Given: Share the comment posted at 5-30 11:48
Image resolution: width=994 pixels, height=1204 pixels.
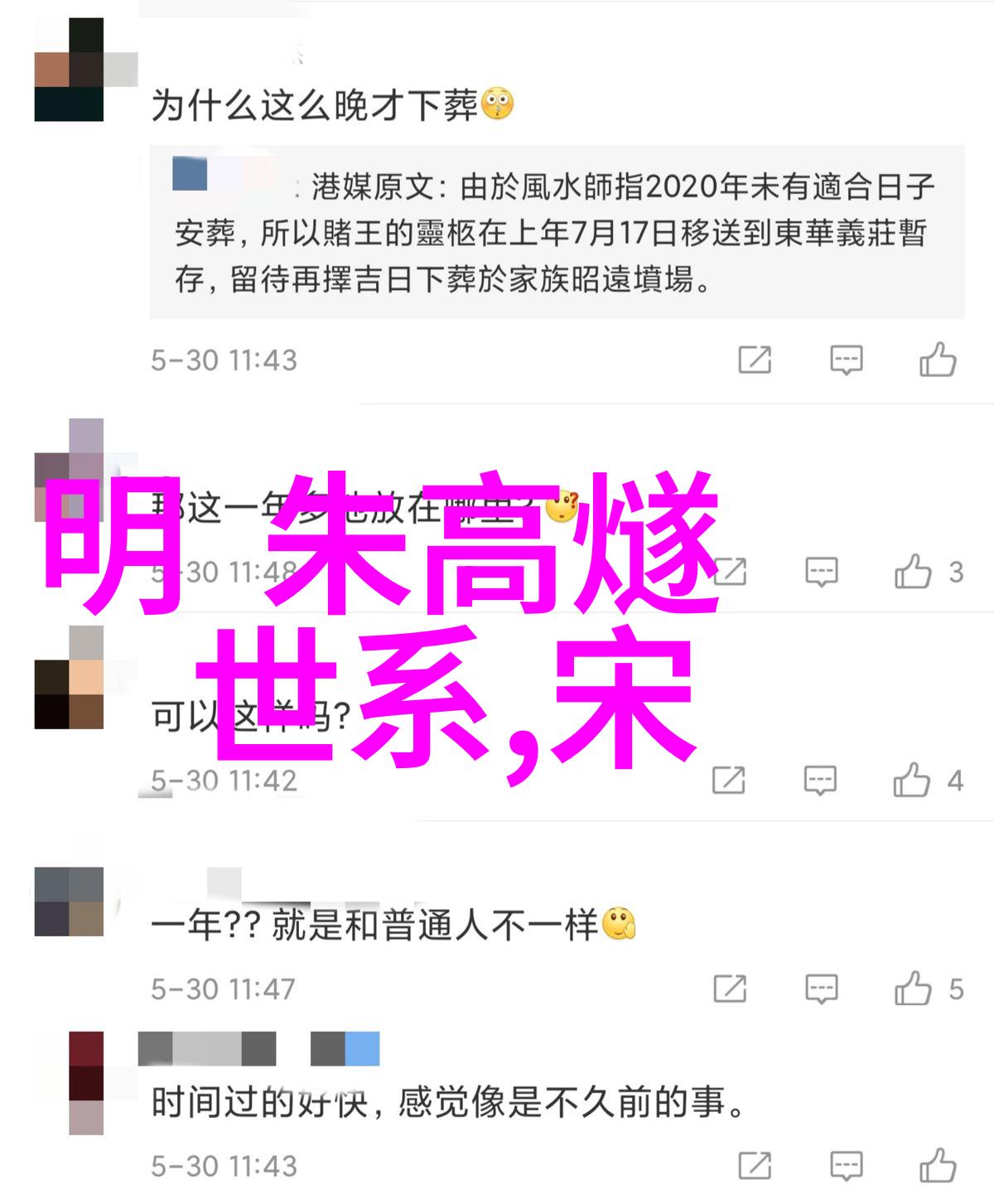Looking at the screenshot, I should tap(730, 571).
